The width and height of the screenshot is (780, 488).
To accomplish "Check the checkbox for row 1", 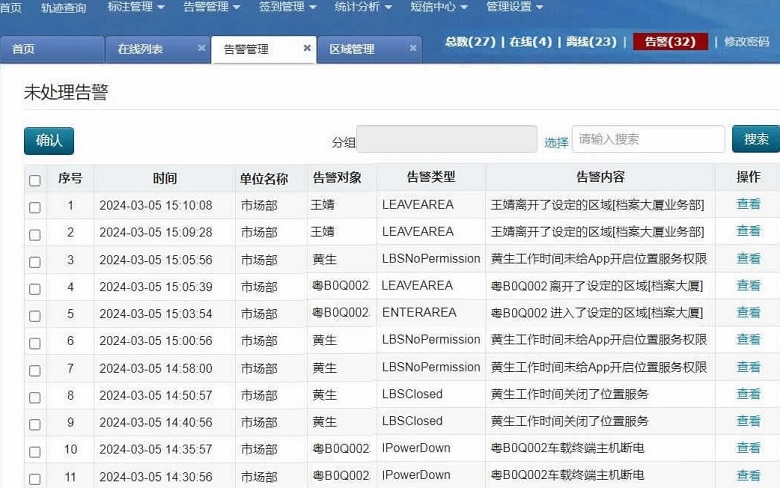I will (x=35, y=207).
